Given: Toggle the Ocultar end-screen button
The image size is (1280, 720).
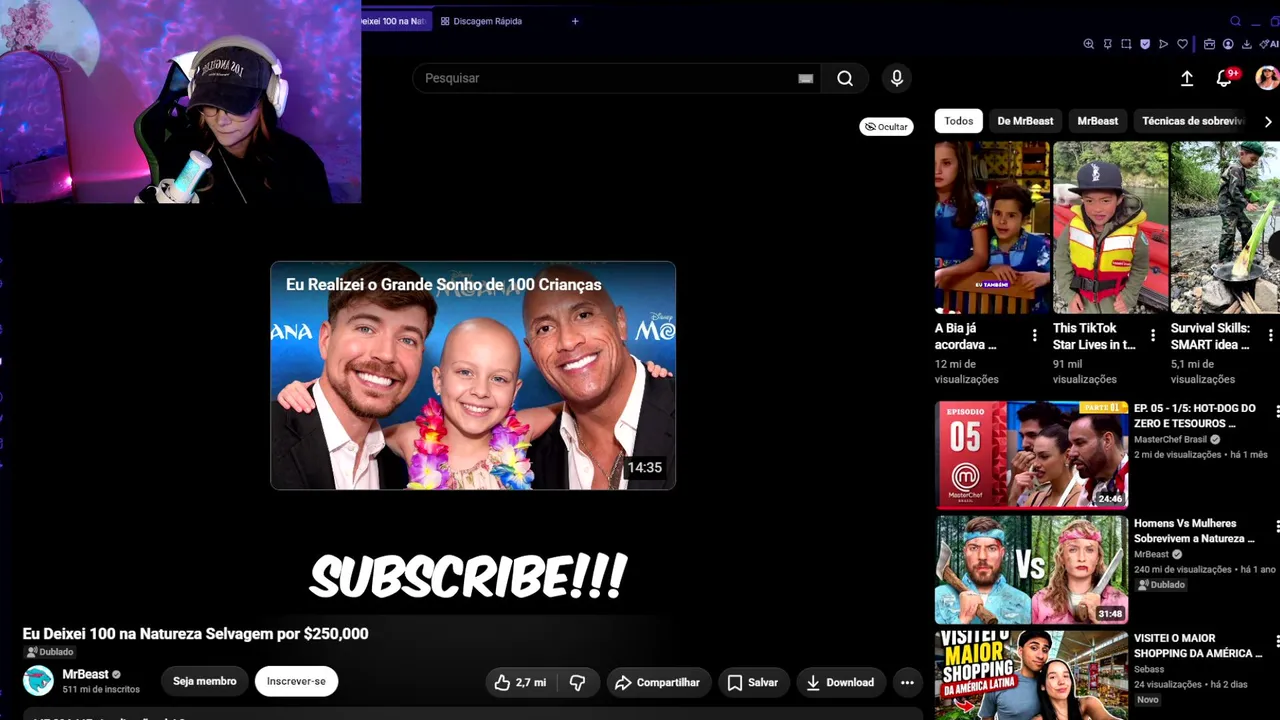Looking at the screenshot, I should tap(886, 127).
